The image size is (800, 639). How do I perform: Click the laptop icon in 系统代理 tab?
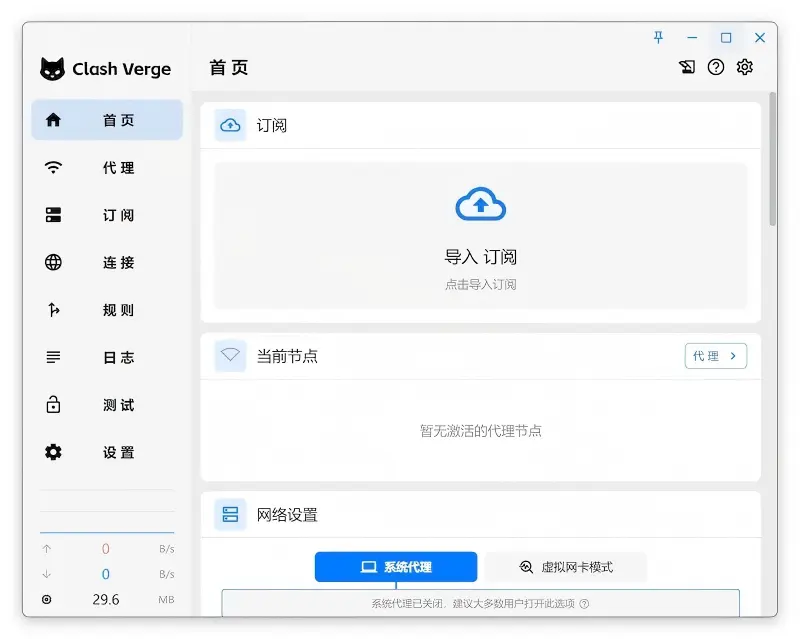click(368, 567)
